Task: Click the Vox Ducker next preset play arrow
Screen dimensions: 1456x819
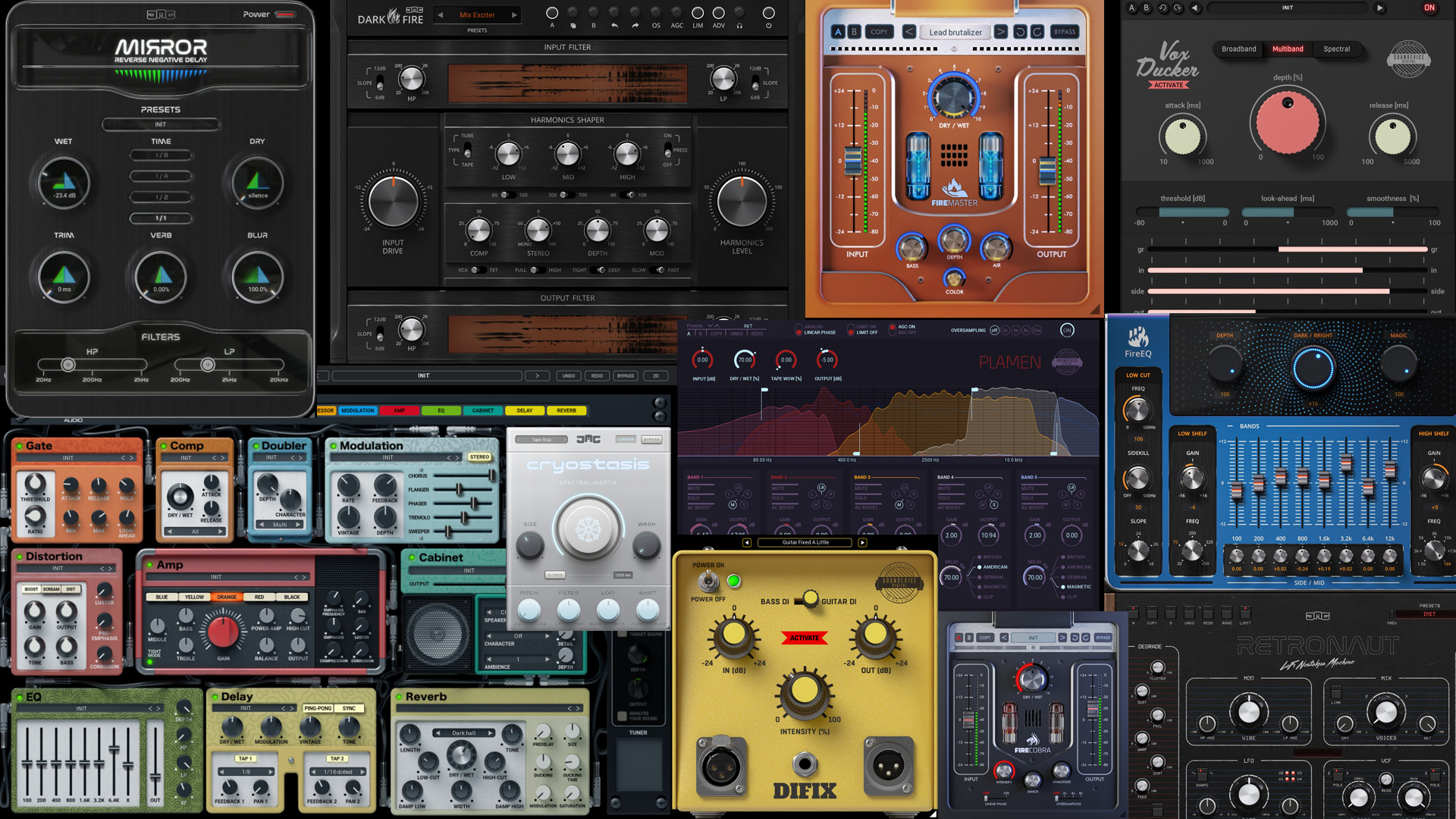Action: (x=1379, y=8)
